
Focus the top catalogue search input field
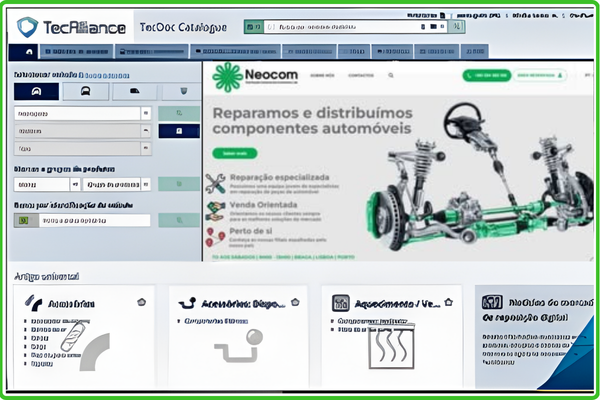(355, 27)
